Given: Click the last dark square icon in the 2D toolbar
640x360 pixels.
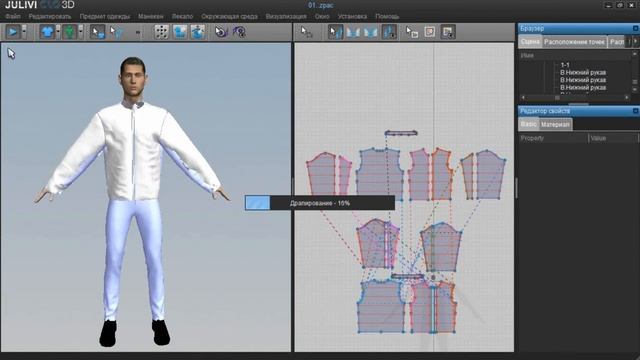Looking at the screenshot, I should point(448,32).
